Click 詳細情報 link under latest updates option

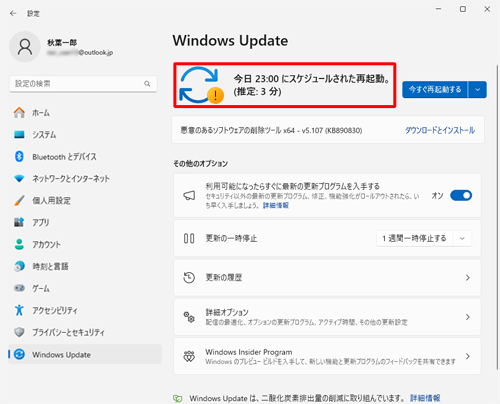pos(276,205)
